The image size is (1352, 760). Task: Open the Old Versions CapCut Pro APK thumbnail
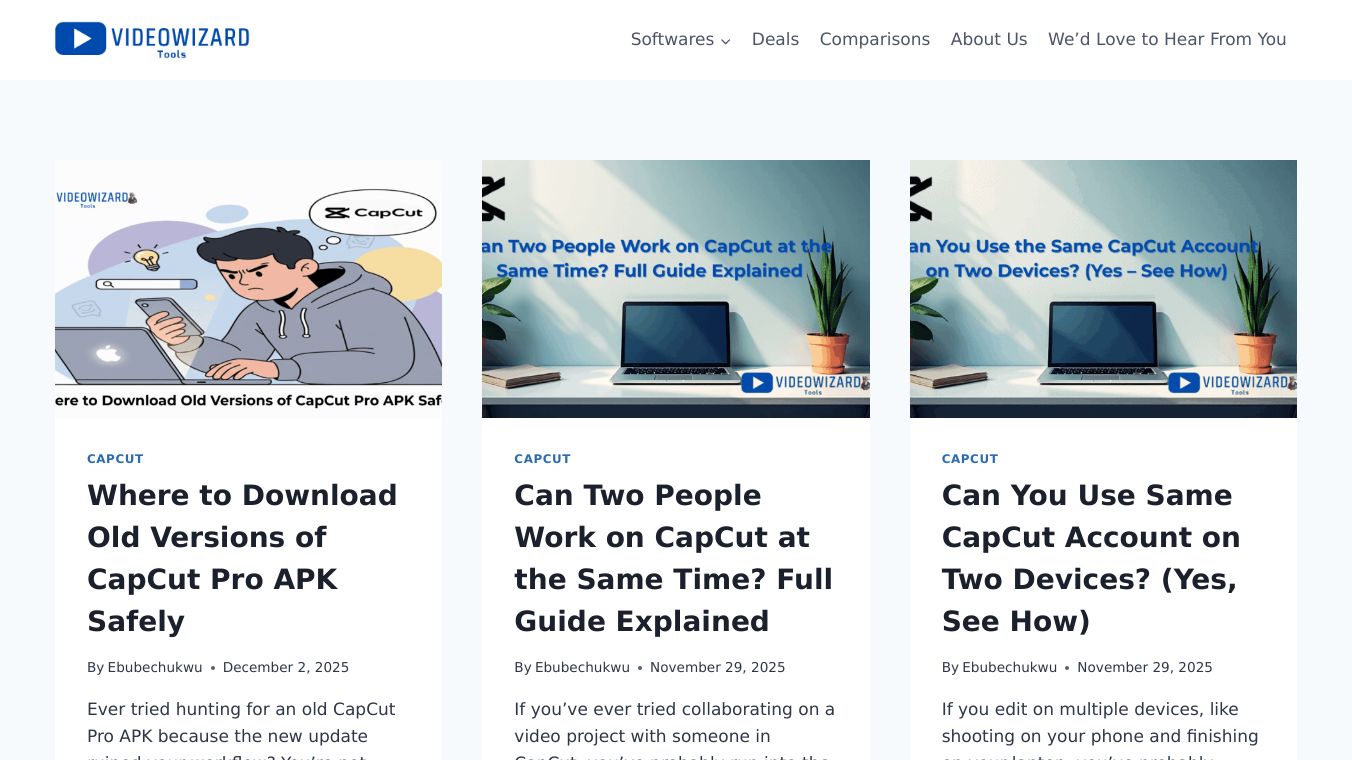pyautogui.click(x=248, y=289)
